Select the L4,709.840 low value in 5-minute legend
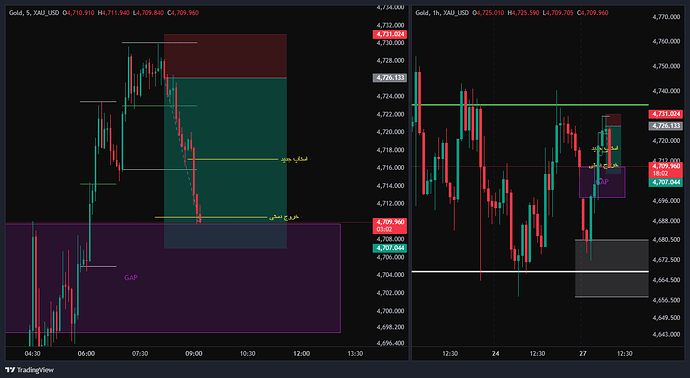The width and height of the screenshot is (690, 378). click(149, 13)
